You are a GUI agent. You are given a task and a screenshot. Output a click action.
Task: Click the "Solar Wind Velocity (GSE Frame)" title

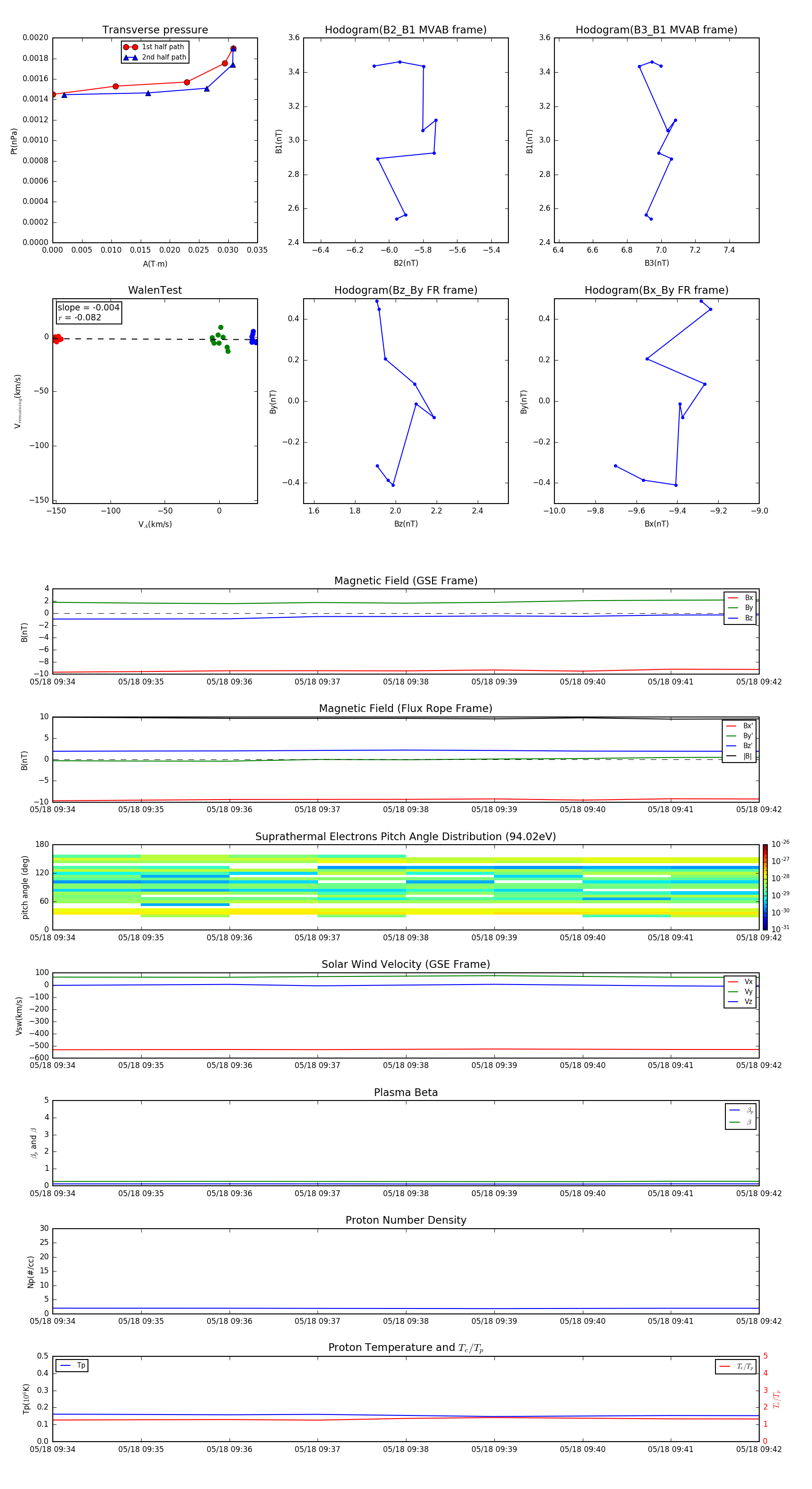tap(406, 964)
